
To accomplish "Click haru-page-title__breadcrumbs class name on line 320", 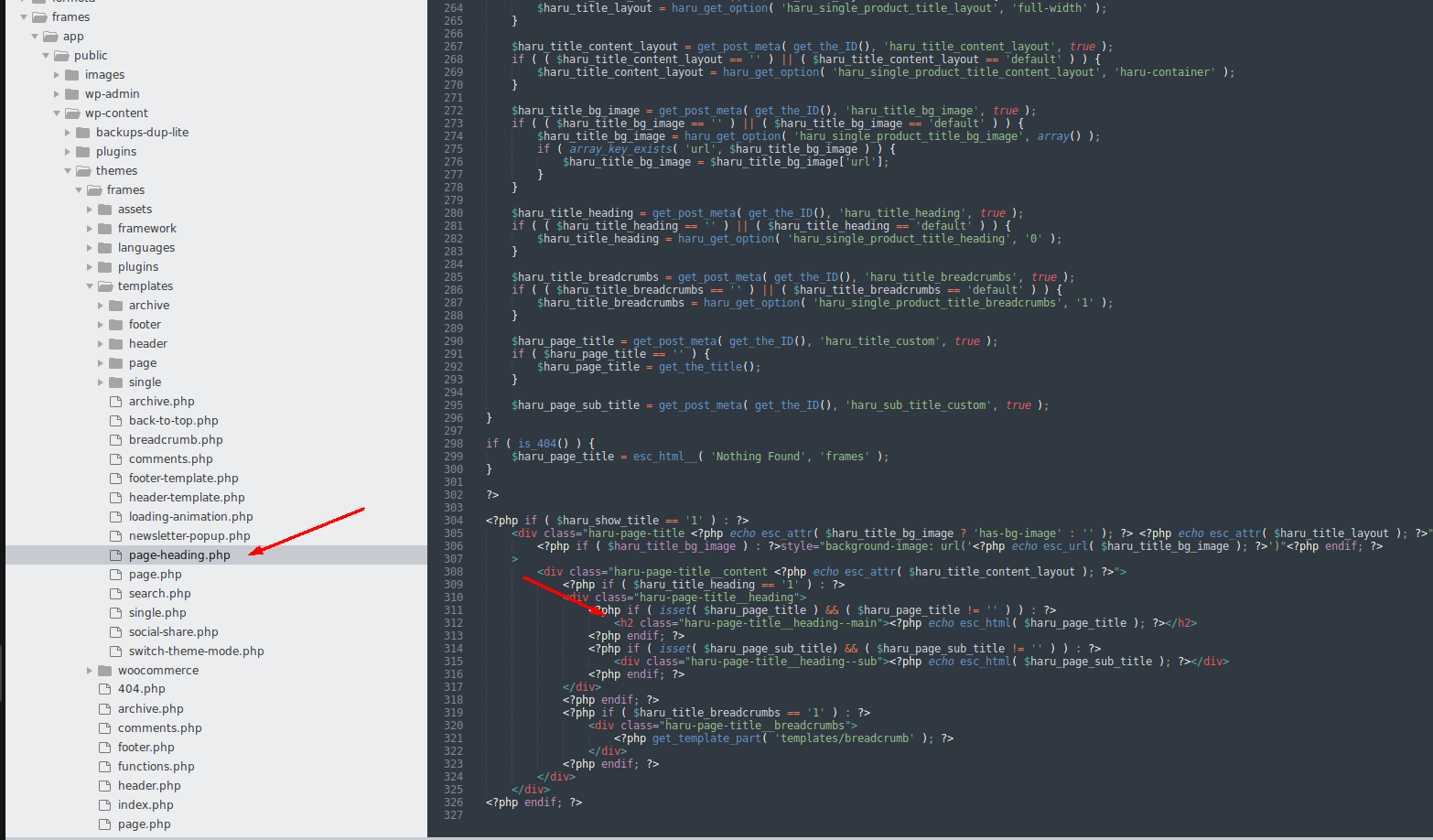I will (x=755, y=726).
